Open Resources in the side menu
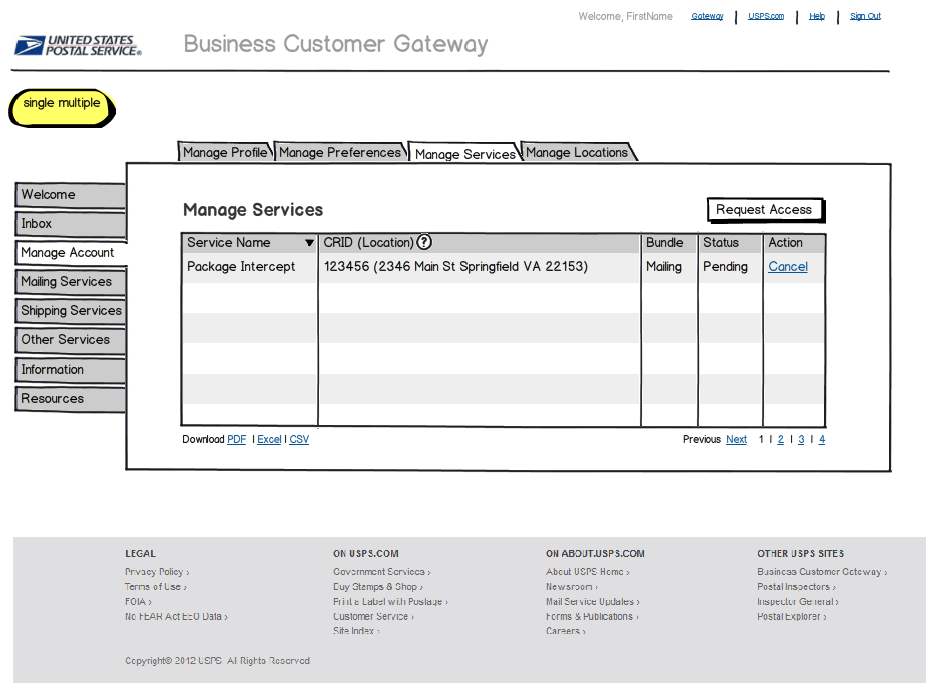This screenshot has width=934, height=691. pos(70,399)
